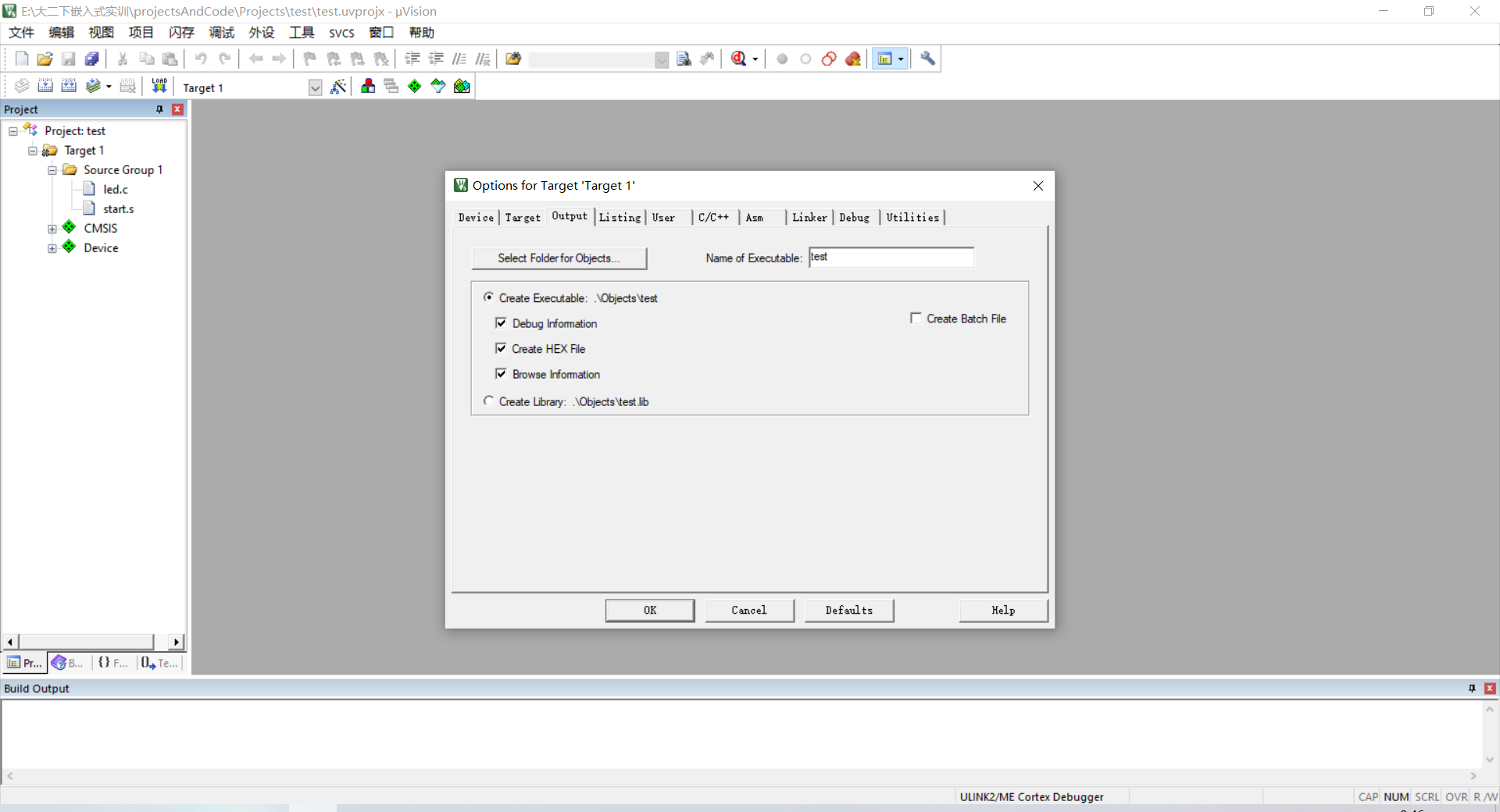Expand the Device tree node
Screen dimensions: 1500x812
[x=52, y=248]
